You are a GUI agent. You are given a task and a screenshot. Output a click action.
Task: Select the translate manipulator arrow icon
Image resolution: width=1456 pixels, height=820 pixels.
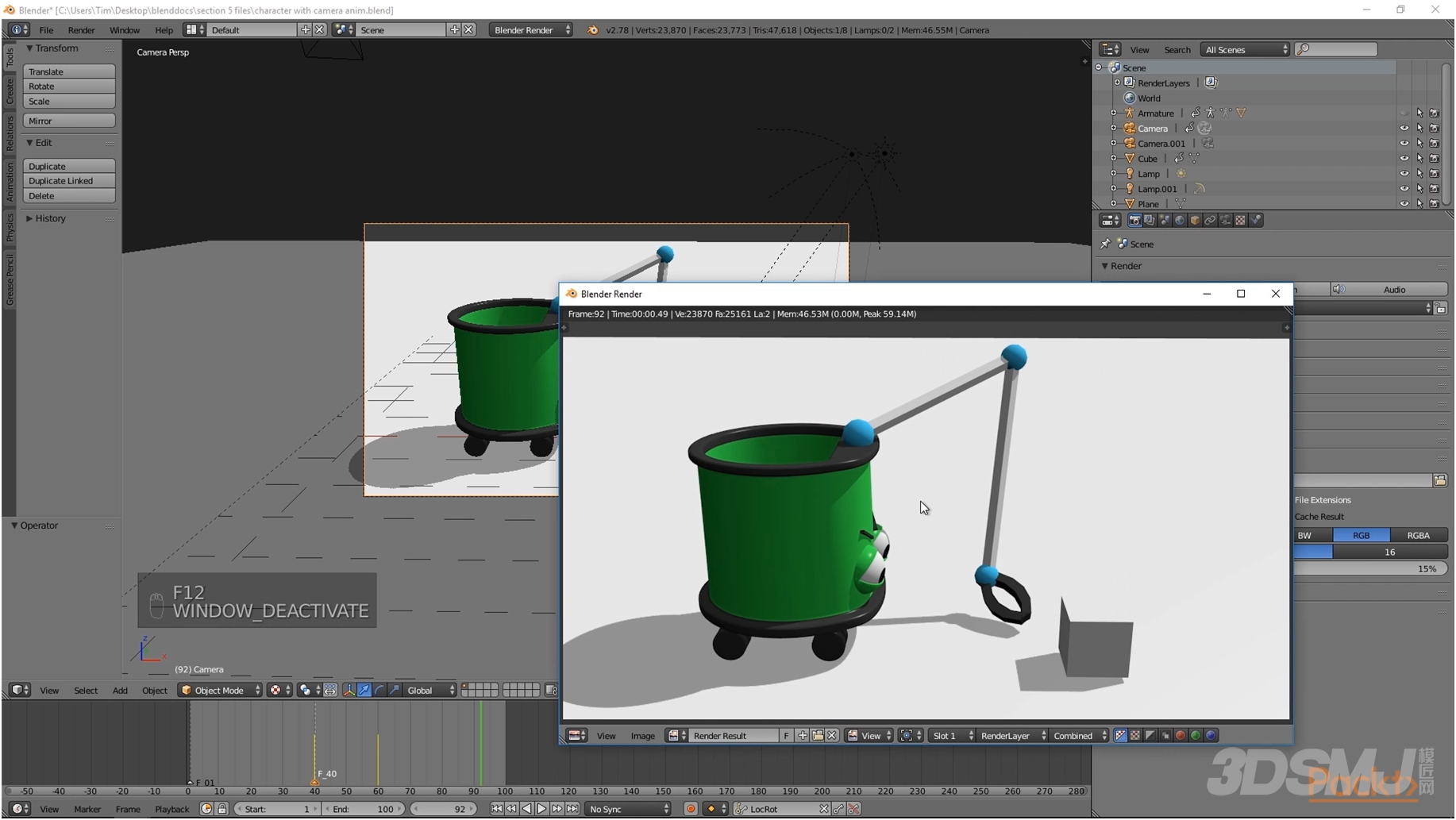point(364,691)
